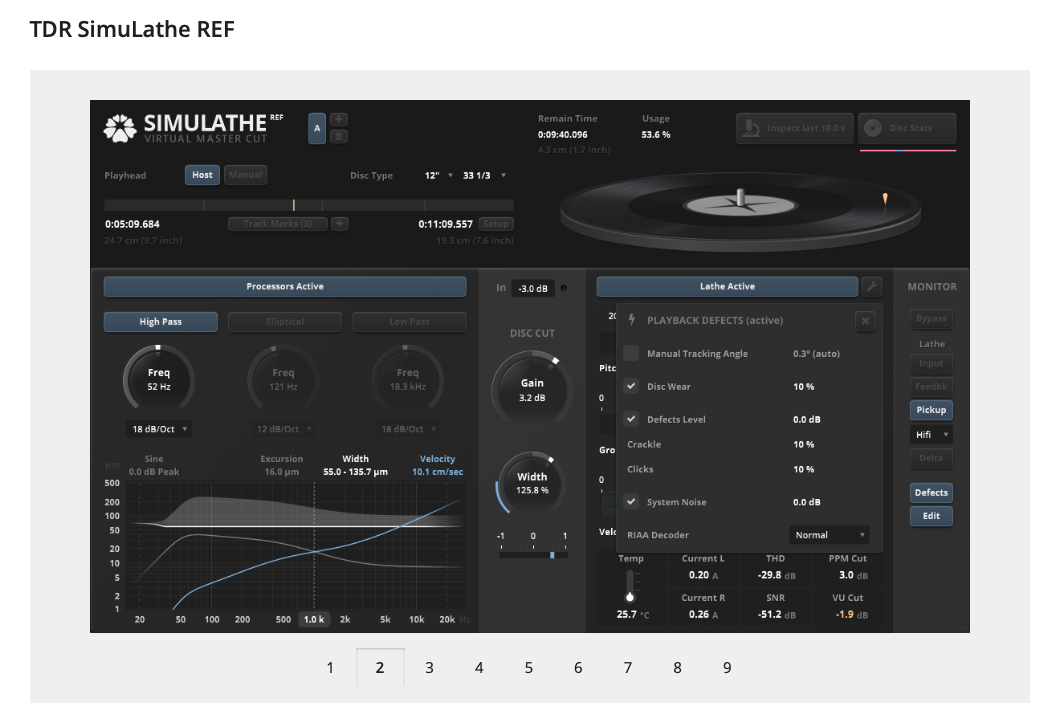Uncheck the Defects Level checkbox
1049x721 pixels.
(631, 419)
